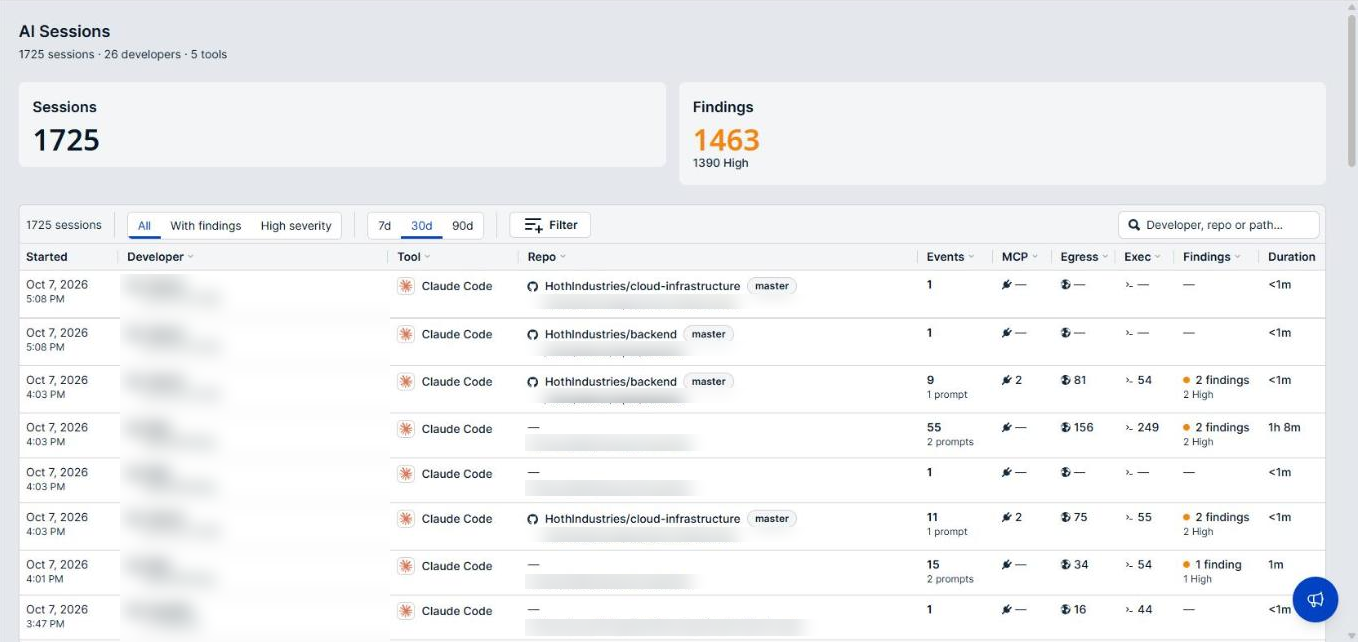Click the Claude Code icon in the 55-events row

pyautogui.click(x=406, y=429)
